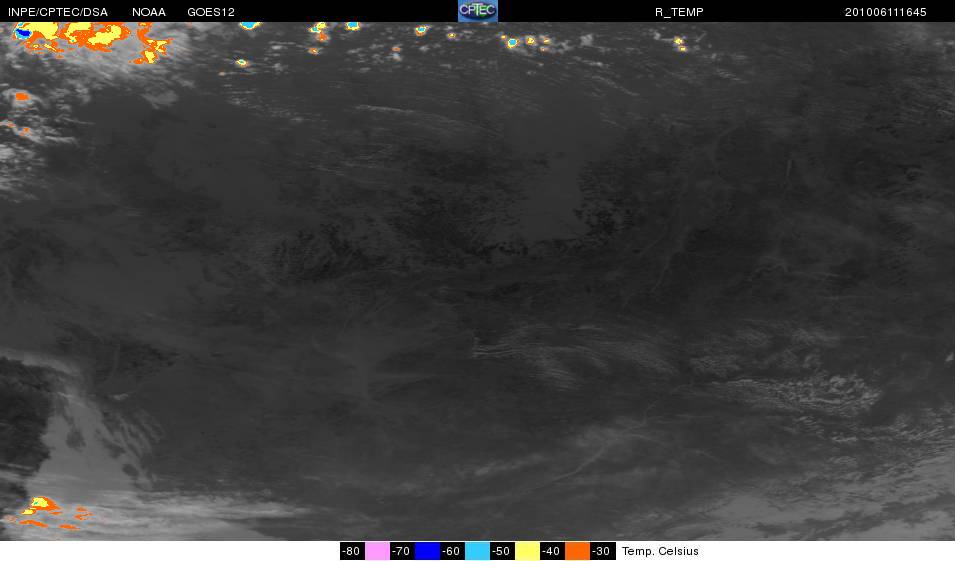Click the pink -80 color swatch
This screenshot has width=955, height=561.
coord(377,551)
